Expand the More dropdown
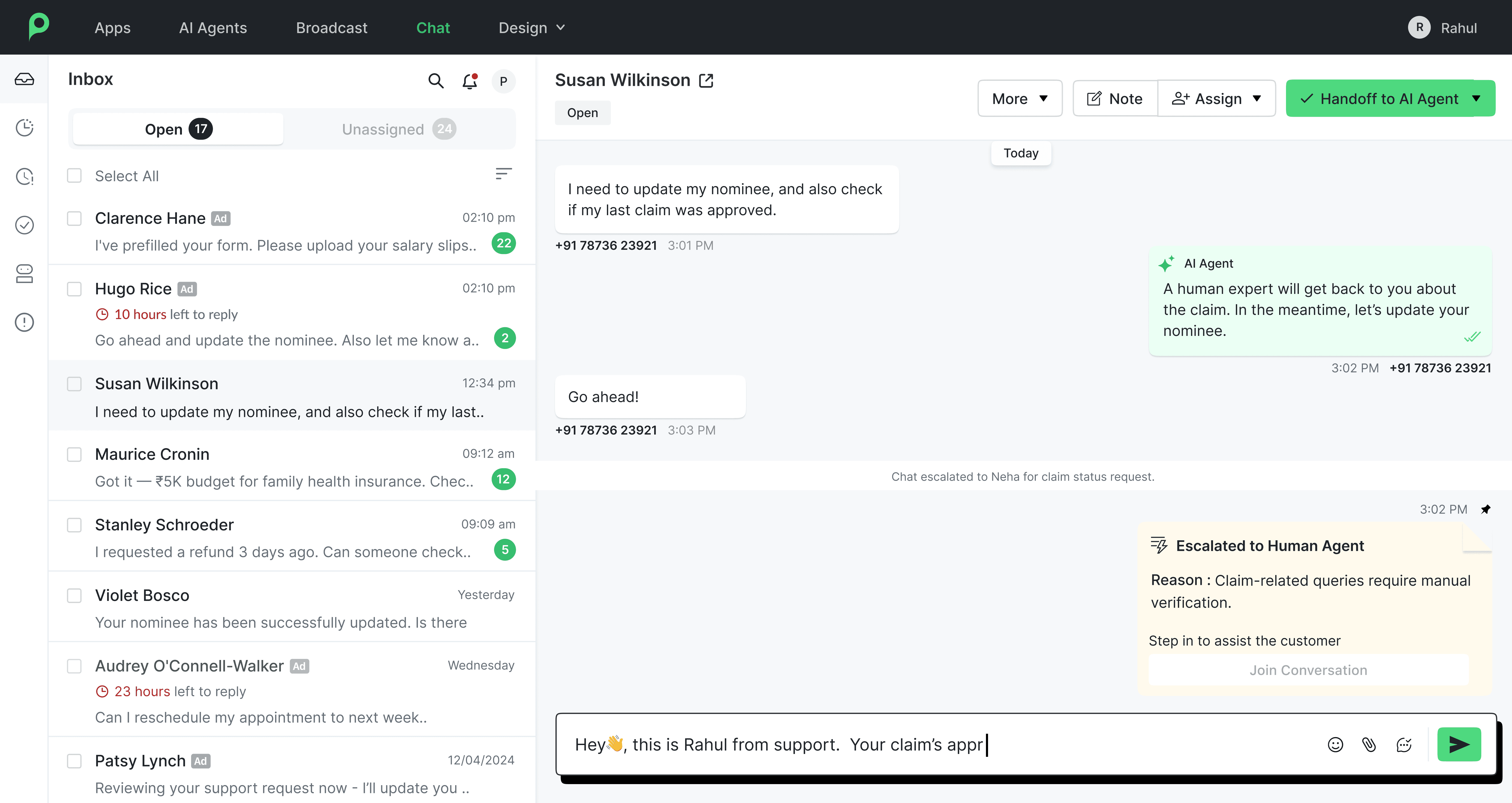 coord(1020,99)
